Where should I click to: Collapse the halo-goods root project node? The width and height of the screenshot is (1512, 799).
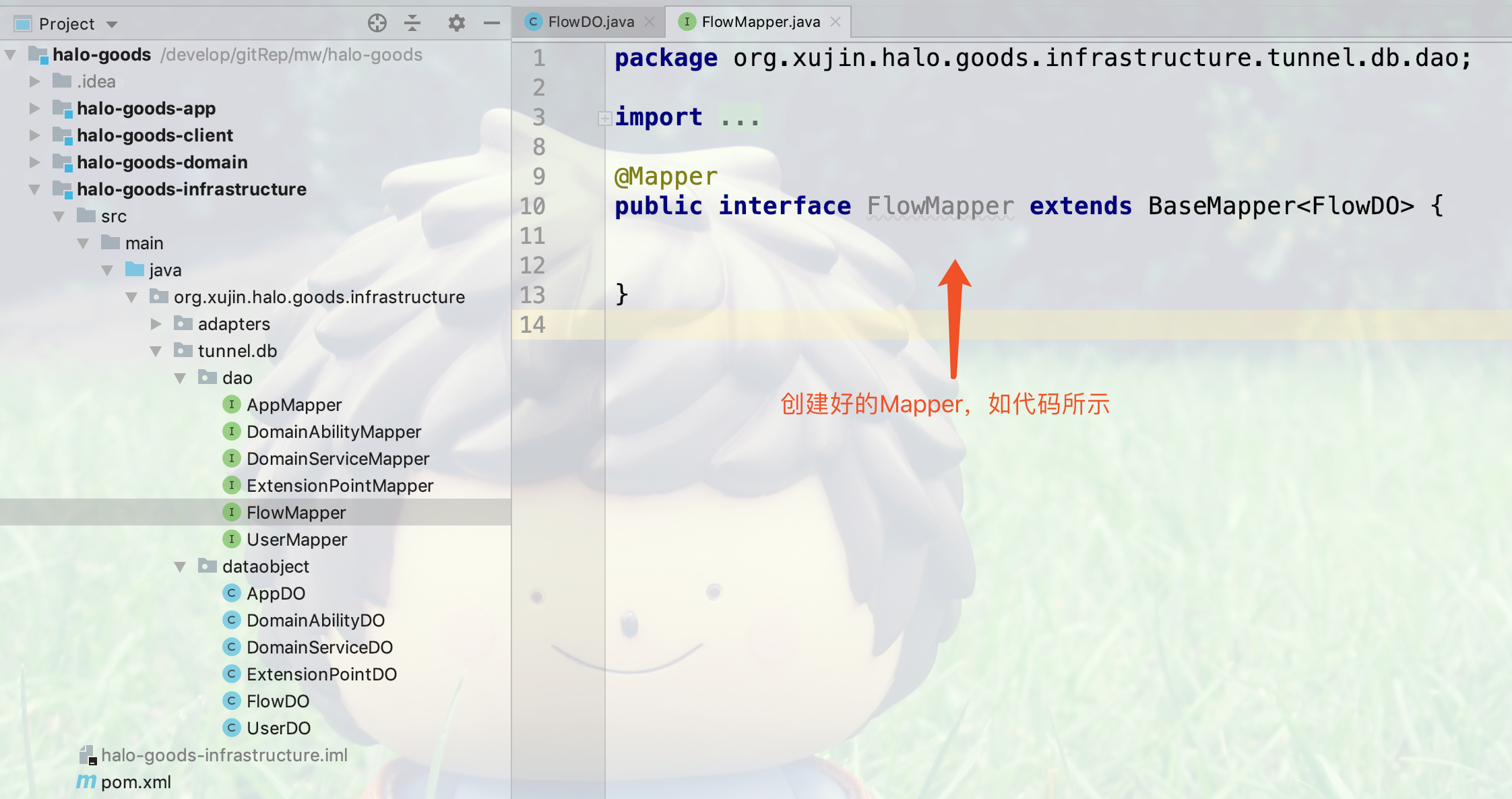(11, 55)
